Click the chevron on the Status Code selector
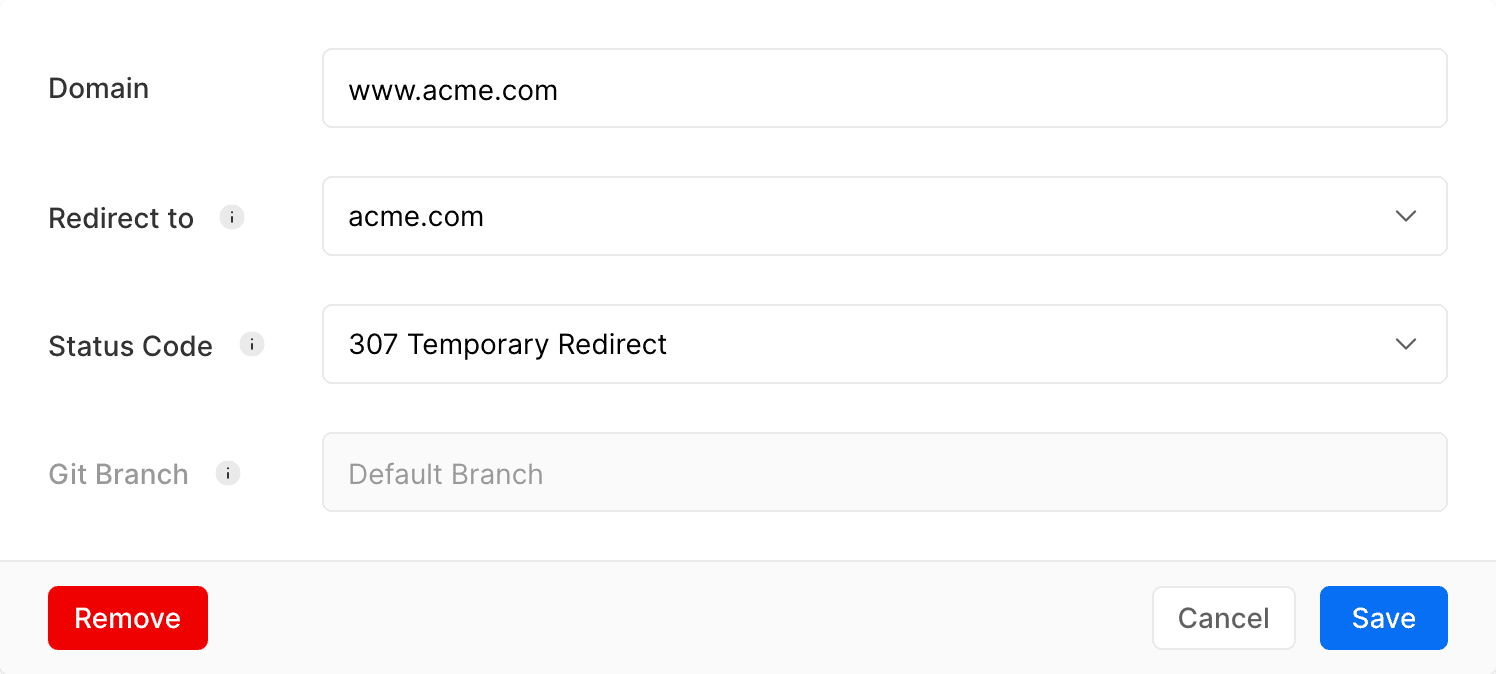Screen dimensions: 1496x674 click(x=1406, y=344)
